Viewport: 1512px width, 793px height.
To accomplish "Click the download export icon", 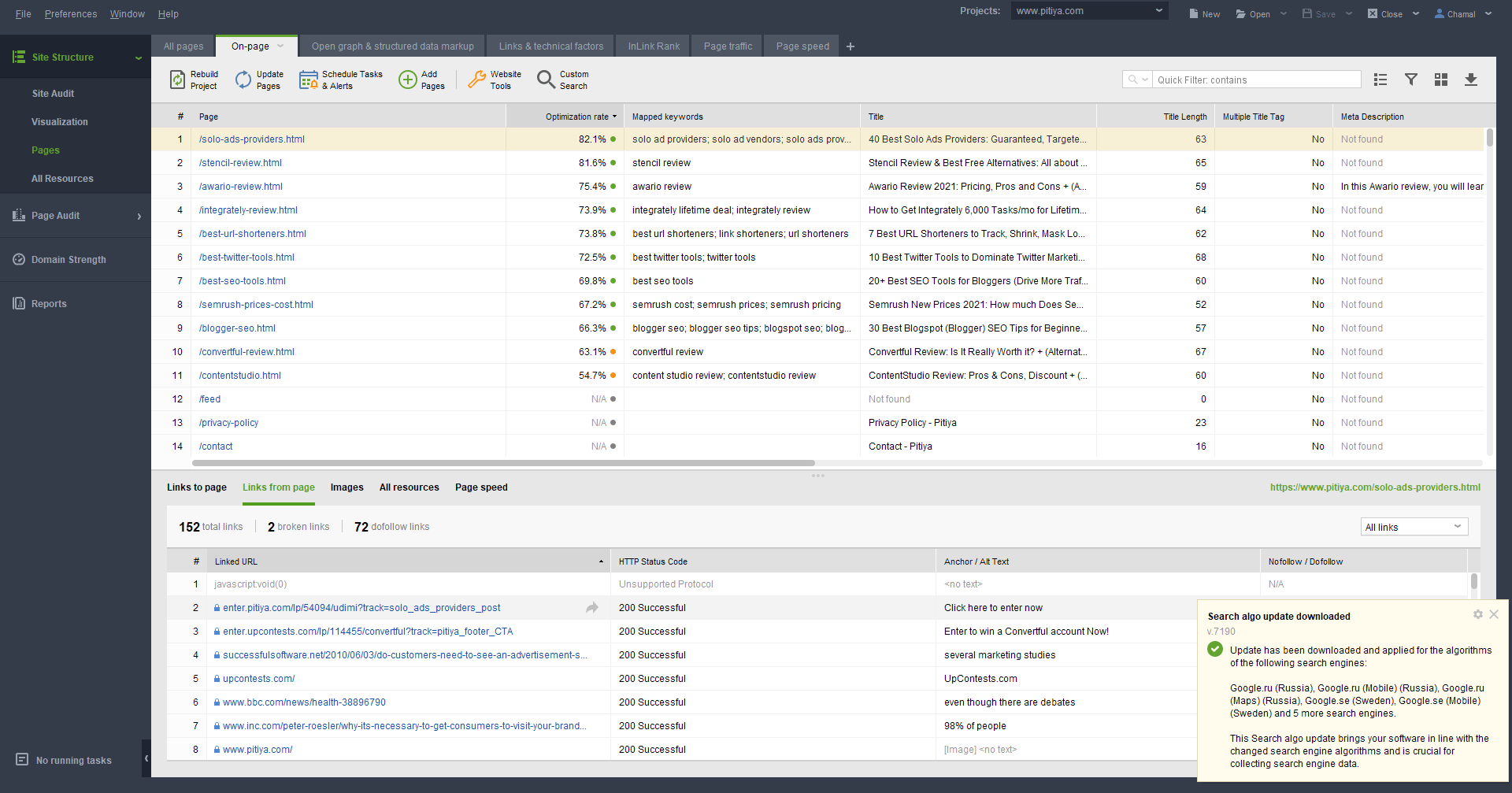I will [x=1471, y=80].
